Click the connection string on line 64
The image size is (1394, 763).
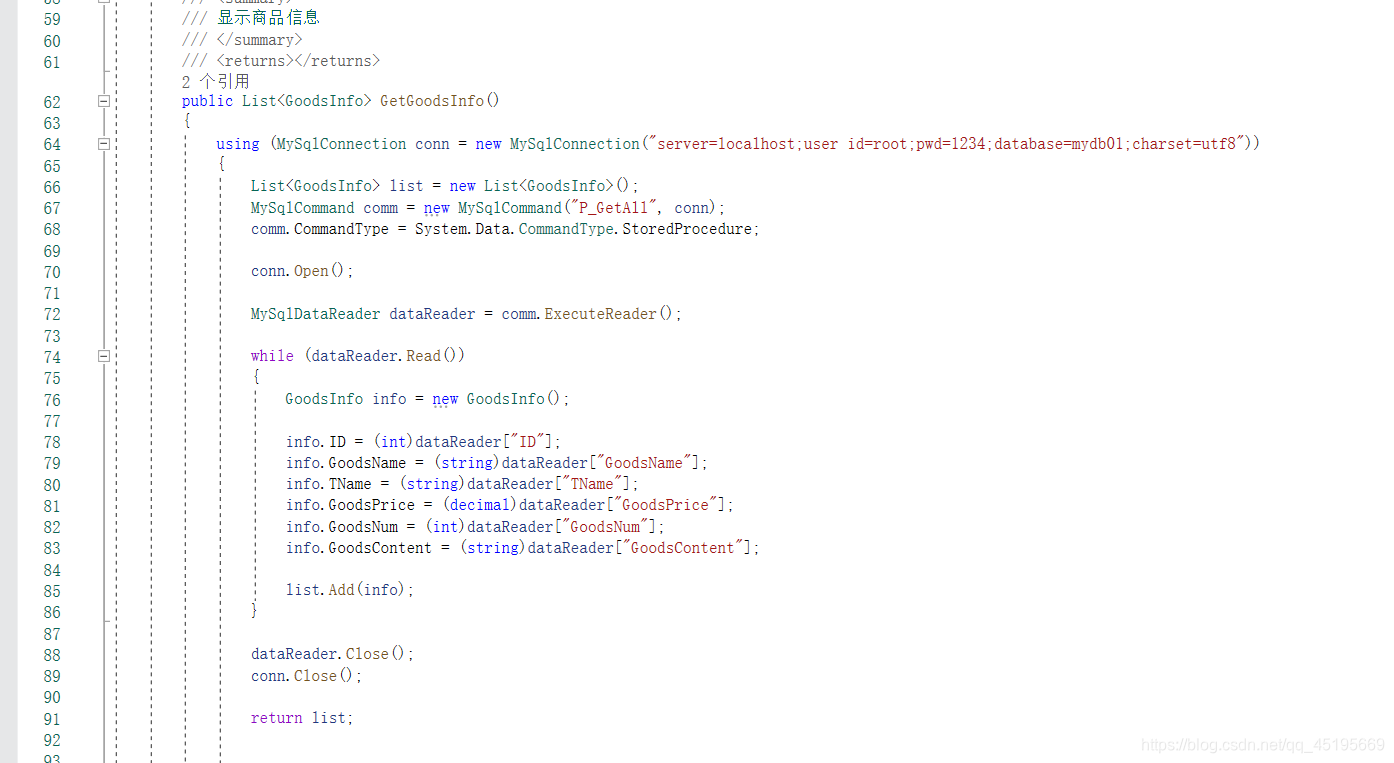coord(946,144)
